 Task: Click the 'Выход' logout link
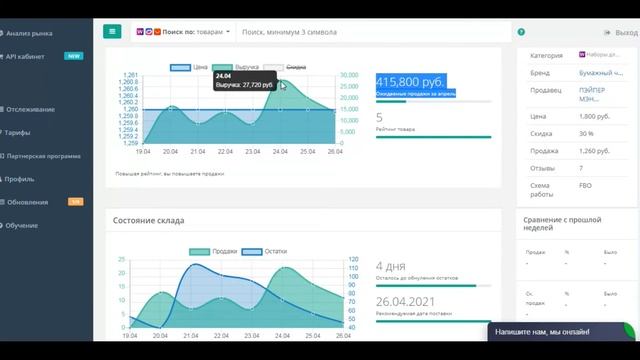pyautogui.click(x=627, y=33)
